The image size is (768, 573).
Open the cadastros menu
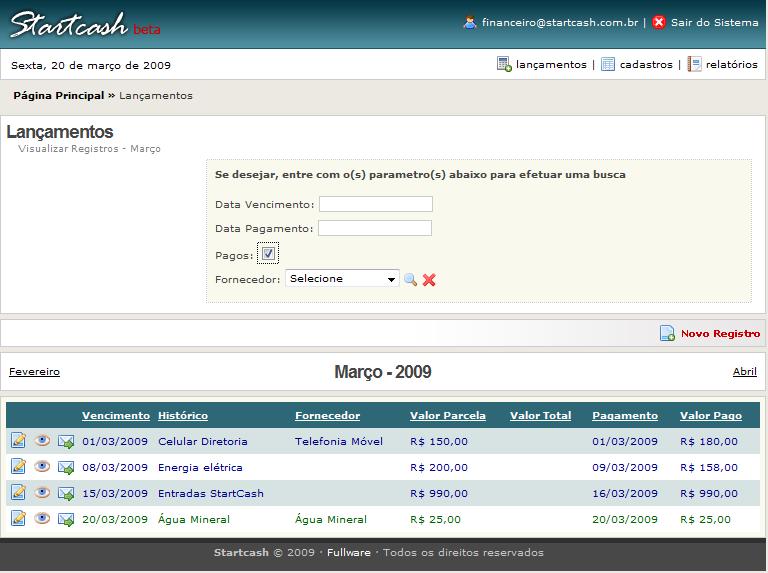[645, 64]
